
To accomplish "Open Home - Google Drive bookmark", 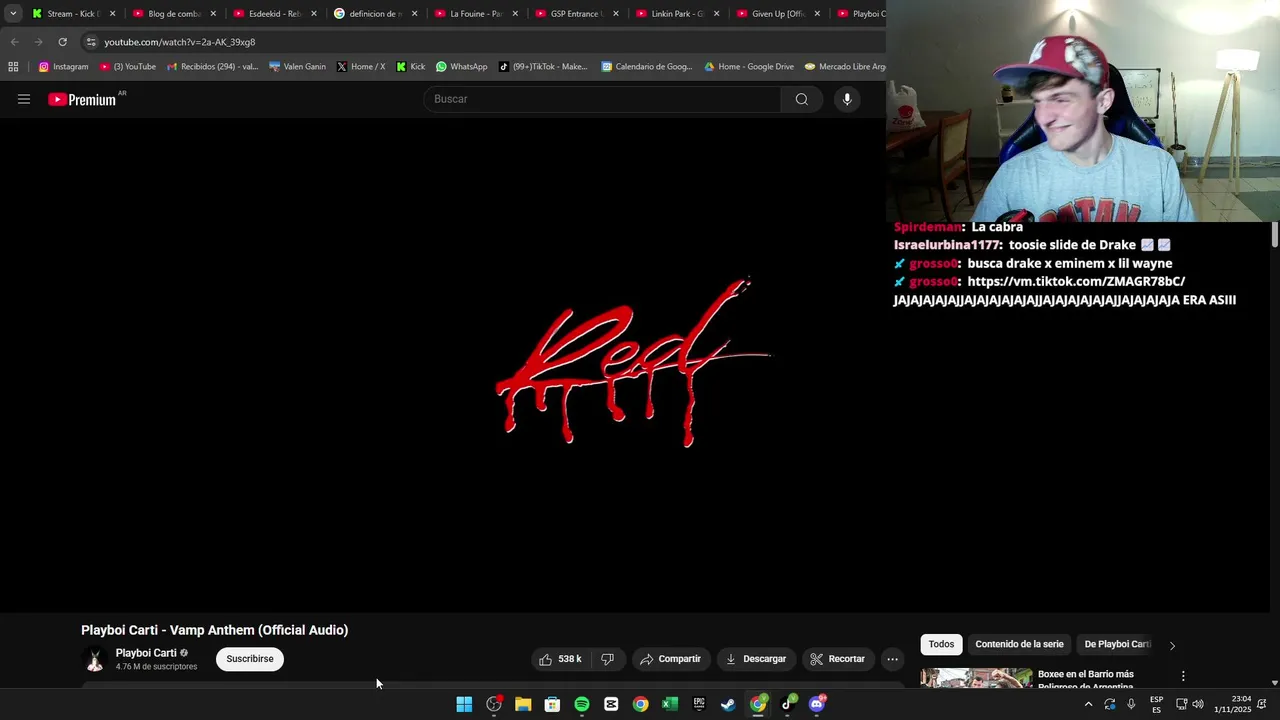I will tap(749, 67).
